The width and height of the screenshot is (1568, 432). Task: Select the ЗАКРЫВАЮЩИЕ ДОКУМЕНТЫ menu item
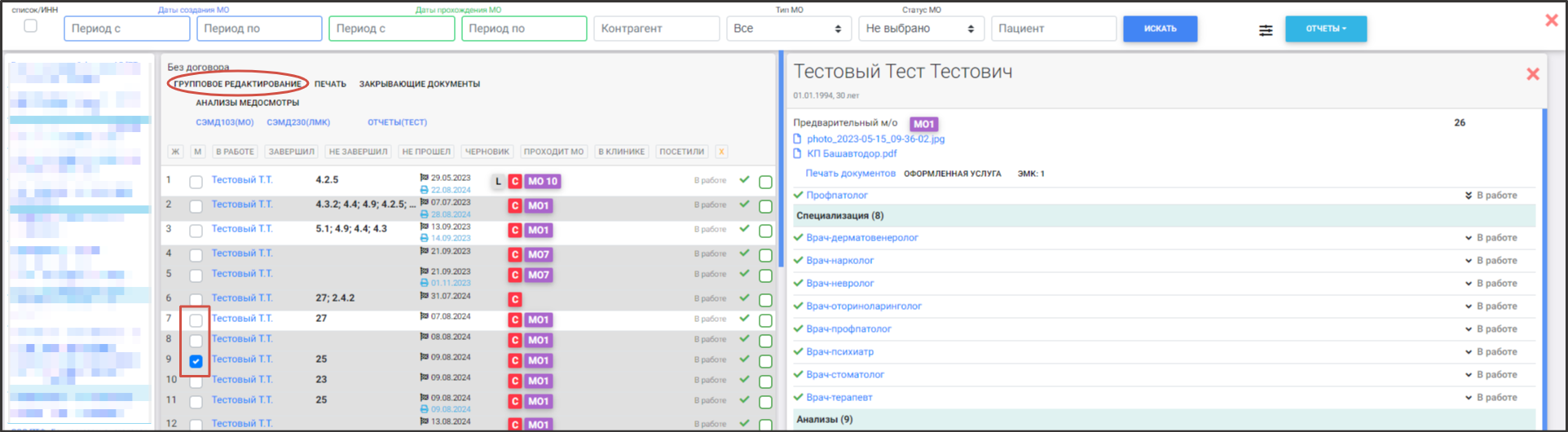point(419,84)
